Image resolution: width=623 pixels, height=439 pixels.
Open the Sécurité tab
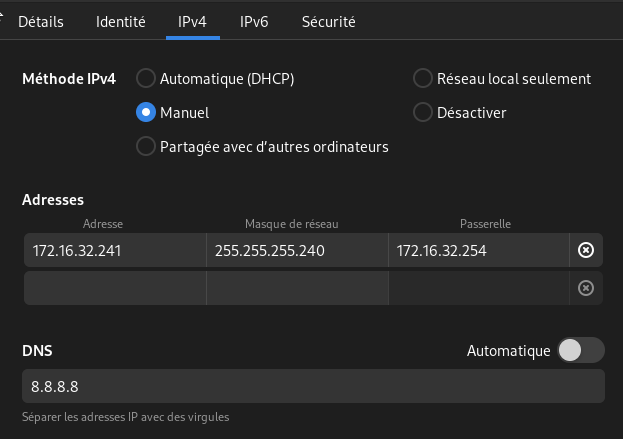click(x=328, y=21)
